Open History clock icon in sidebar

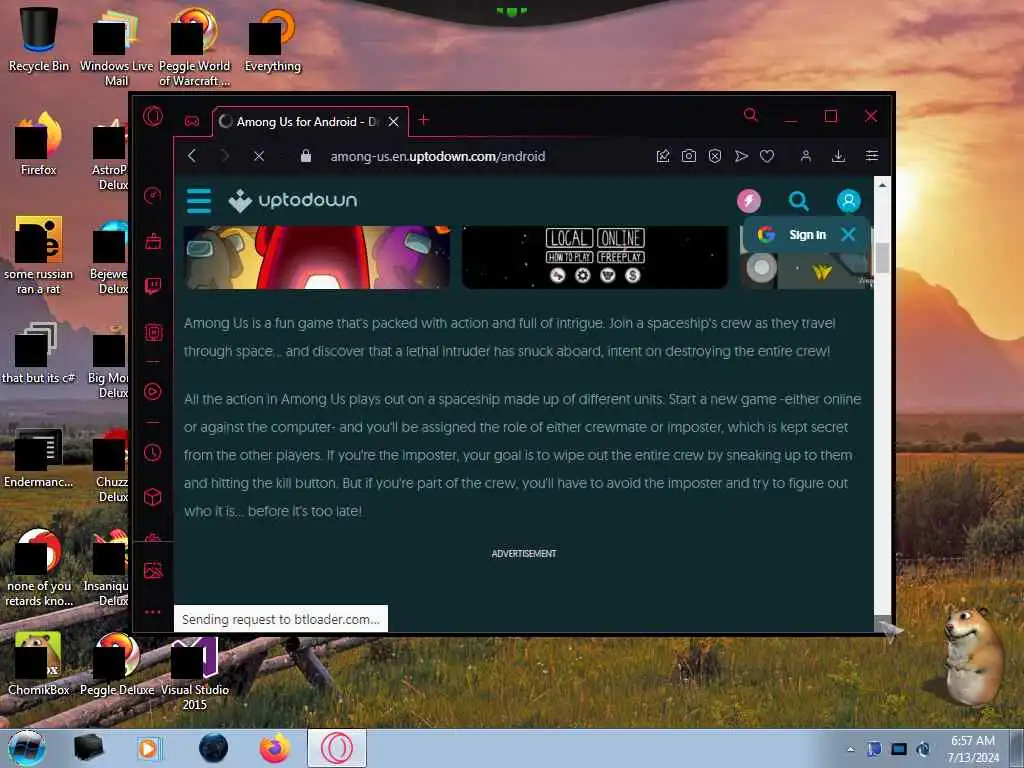(x=153, y=452)
